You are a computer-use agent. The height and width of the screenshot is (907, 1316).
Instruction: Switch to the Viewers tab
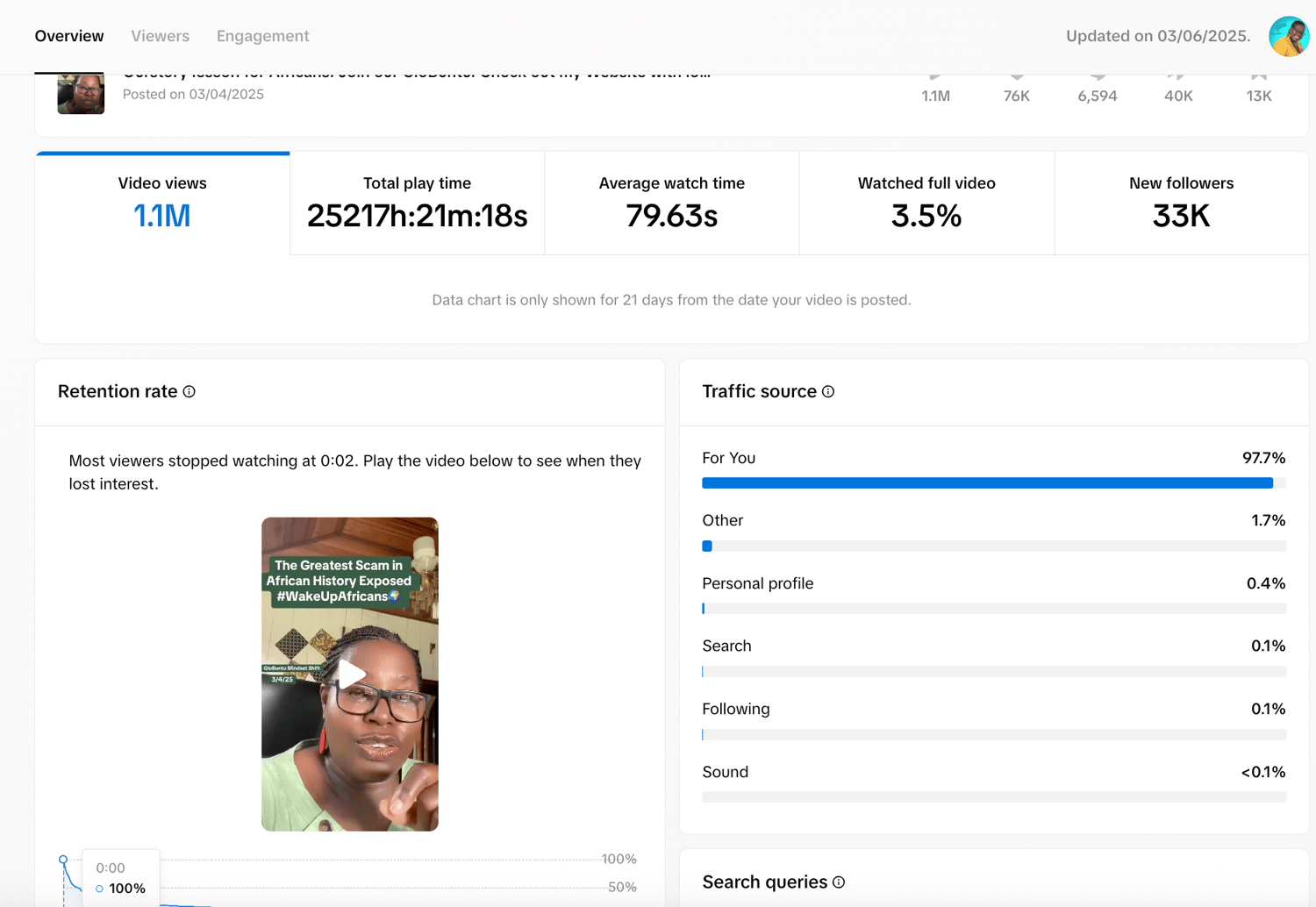pos(160,36)
